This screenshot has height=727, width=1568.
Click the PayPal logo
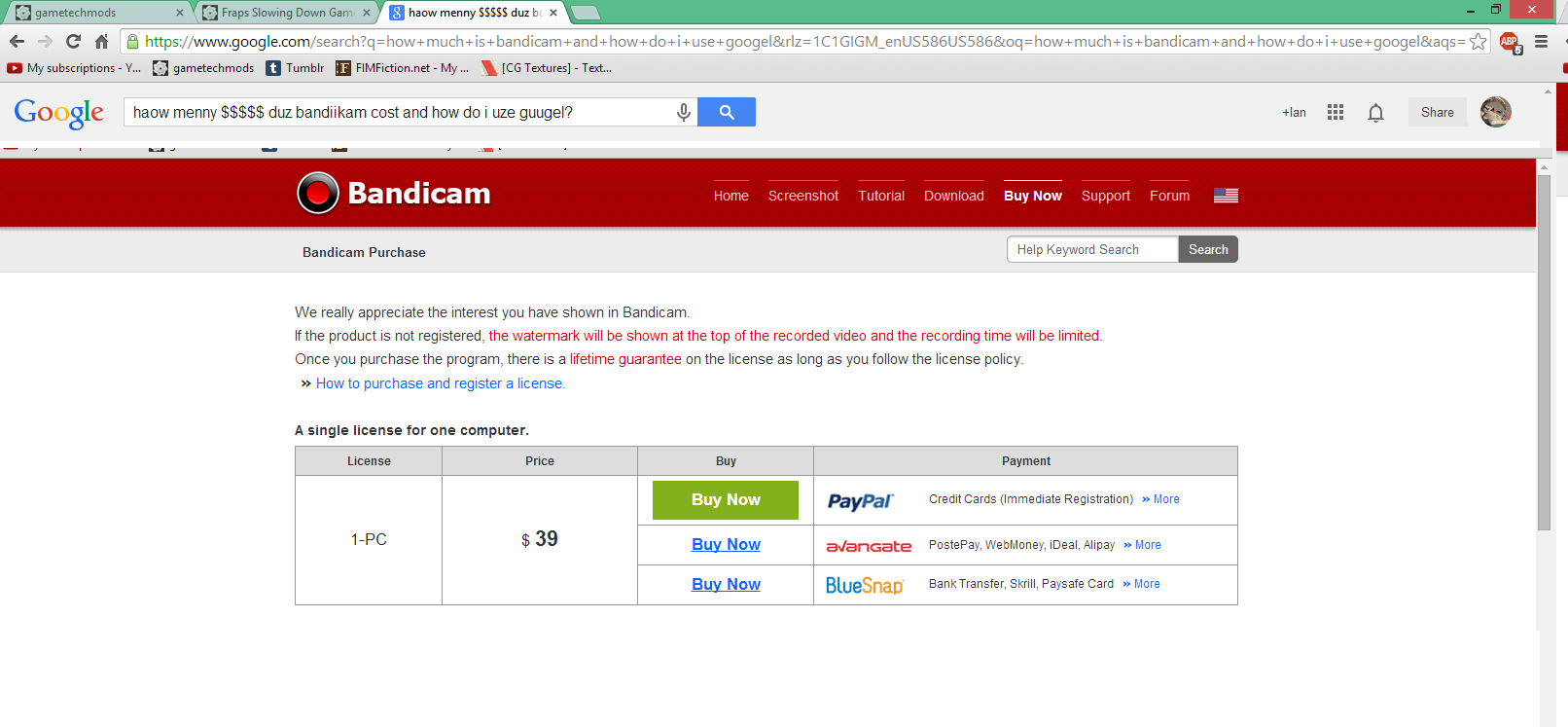[860, 500]
